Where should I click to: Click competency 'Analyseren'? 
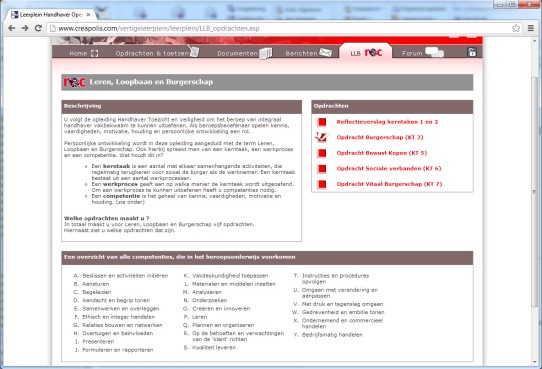pyautogui.click(x=207, y=292)
